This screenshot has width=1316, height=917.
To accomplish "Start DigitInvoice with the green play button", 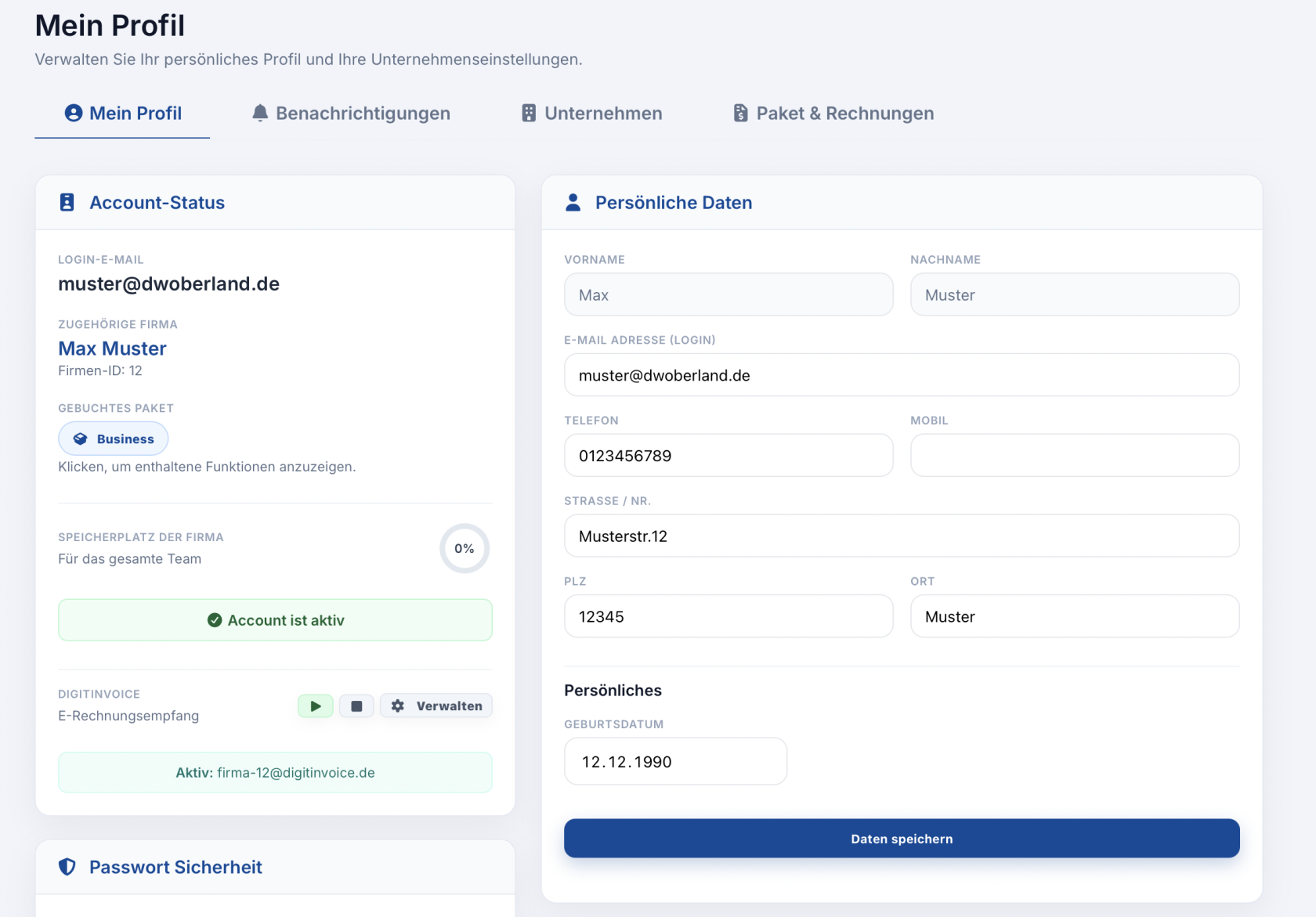I will pos(315,706).
